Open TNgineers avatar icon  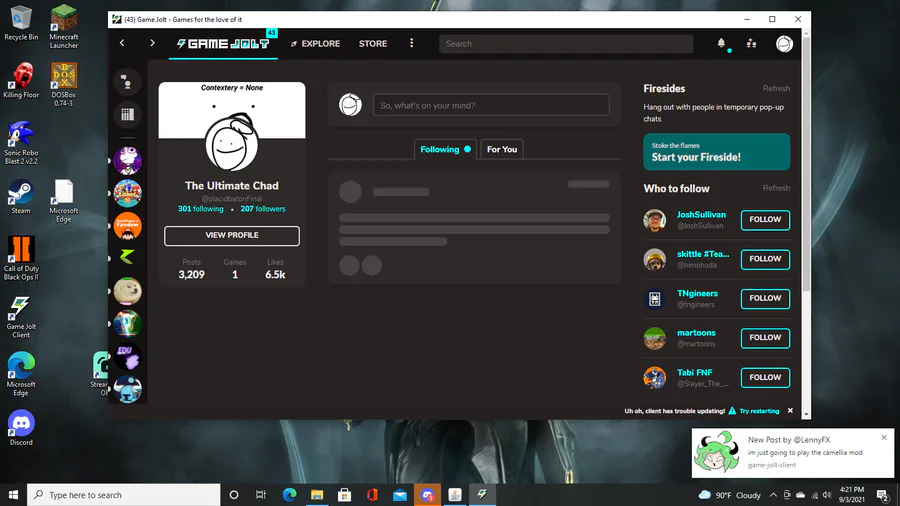[x=654, y=298]
